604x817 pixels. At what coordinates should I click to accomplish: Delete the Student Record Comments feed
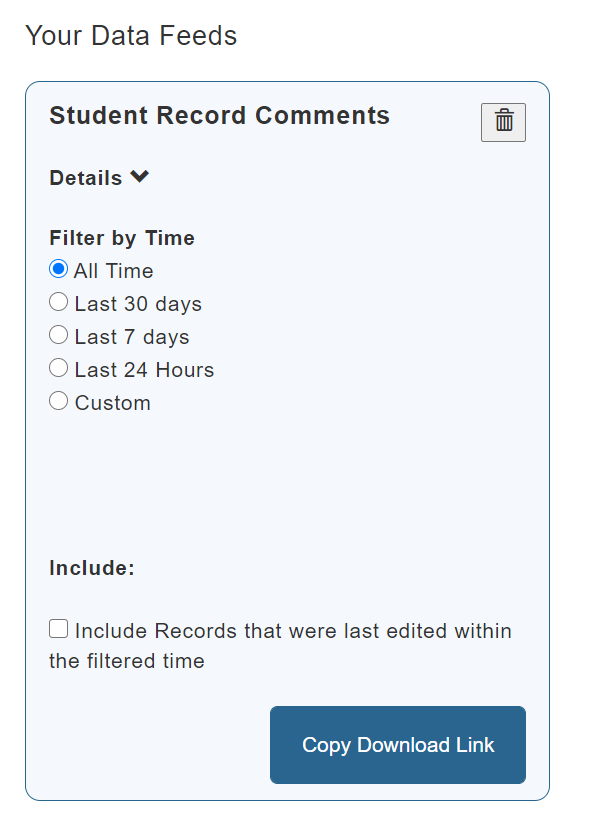tap(503, 122)
